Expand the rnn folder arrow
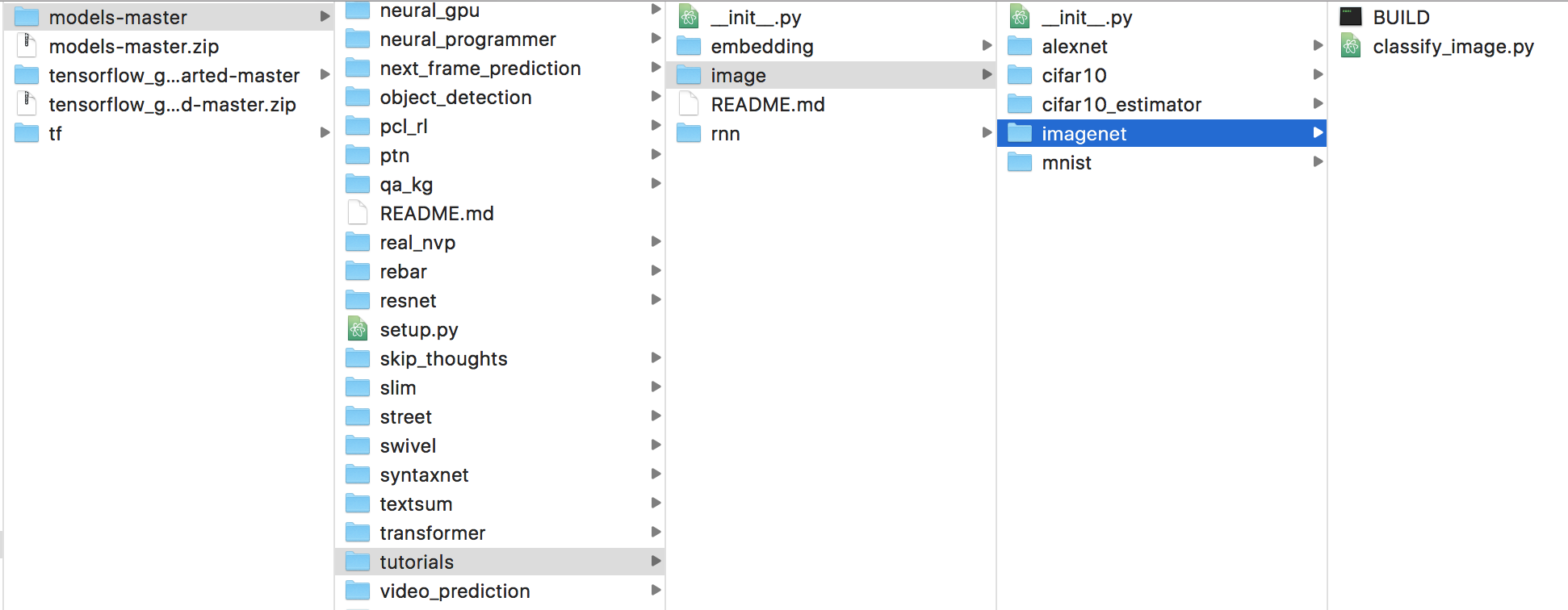 tap(987, 132)
